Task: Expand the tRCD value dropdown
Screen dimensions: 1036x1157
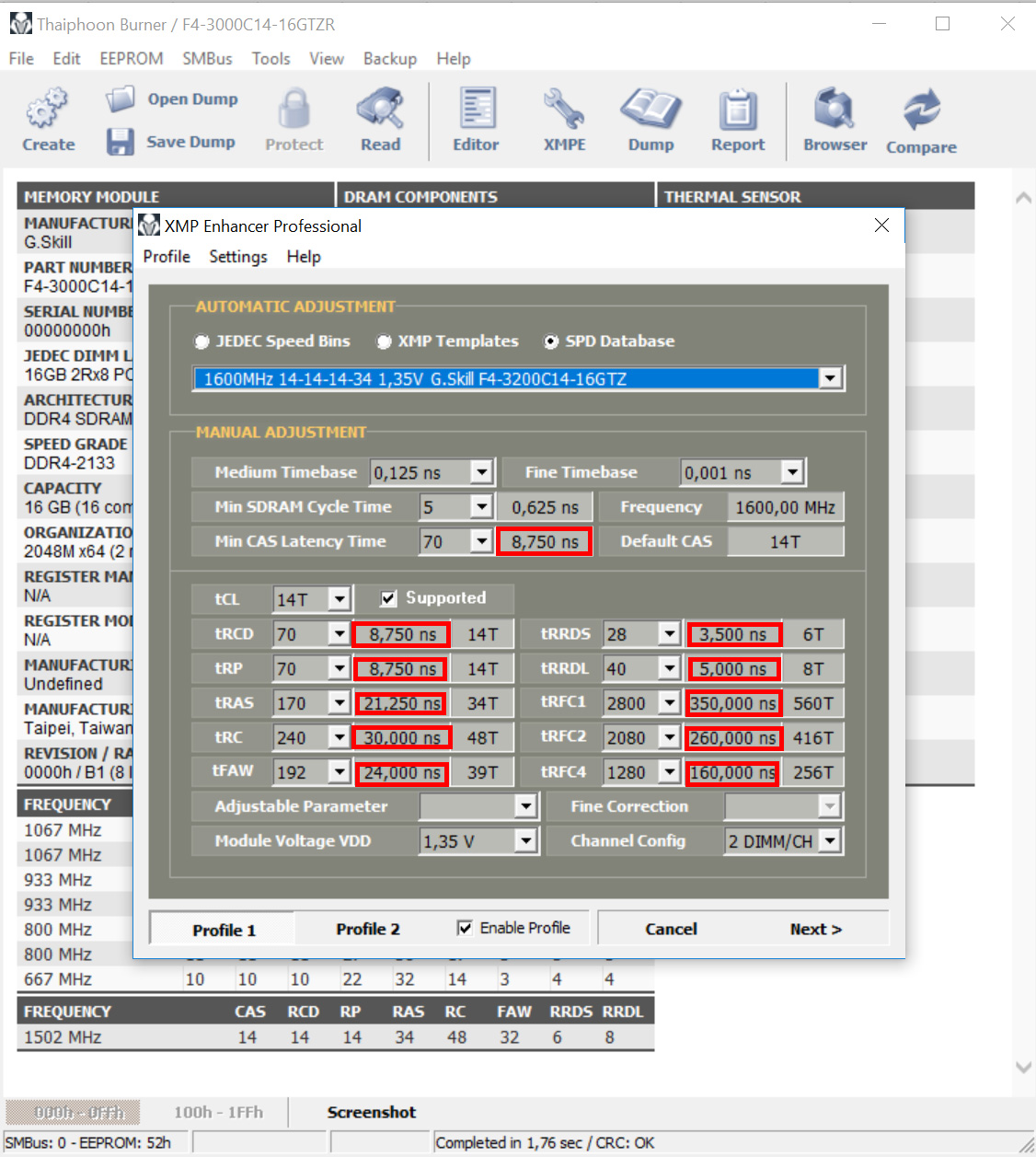Action: (x=340, y=634)
